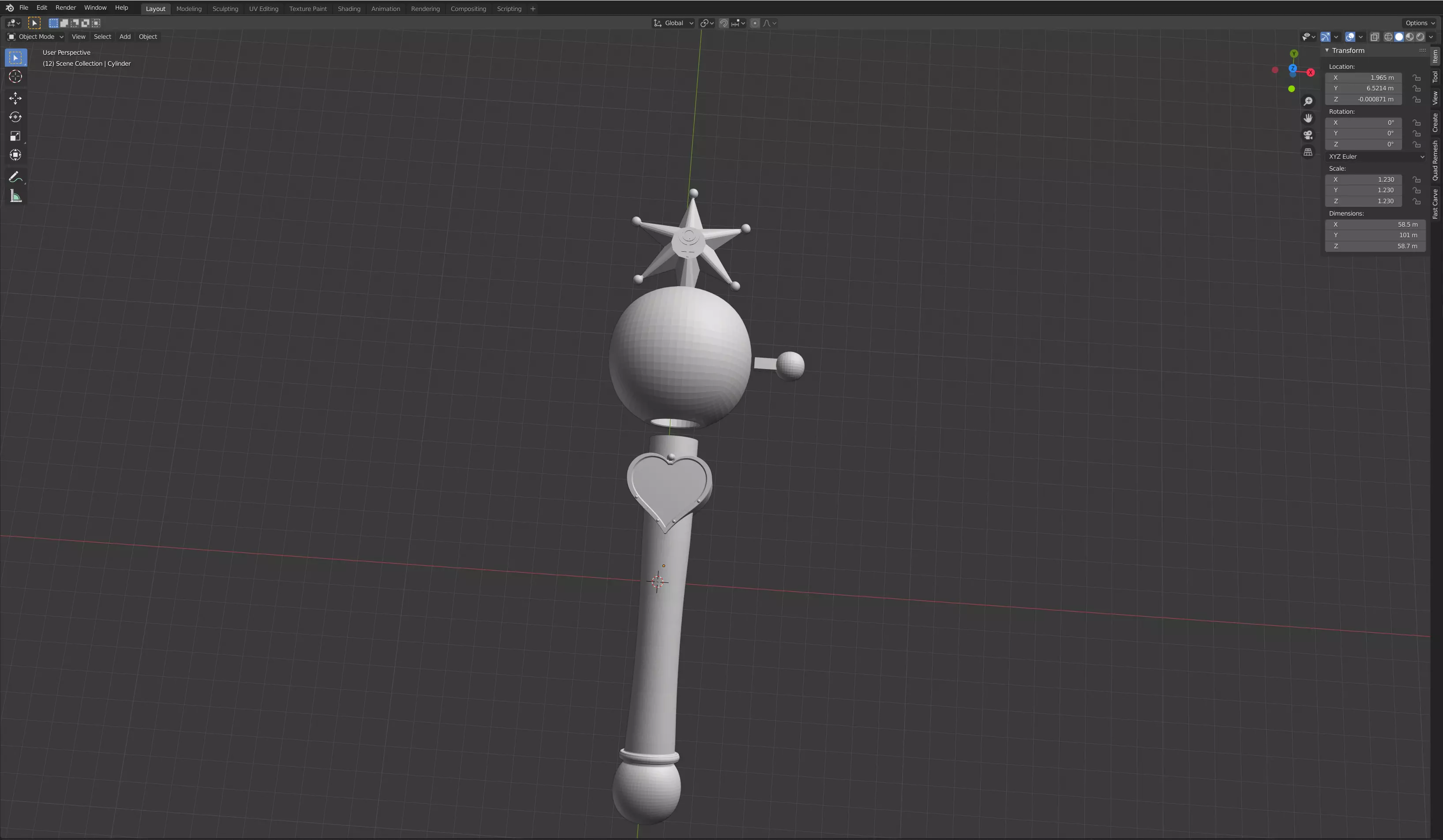1443x840 pixels.
Task: Click the Z axis on navigation gizmo
Action: [1293, 68]
